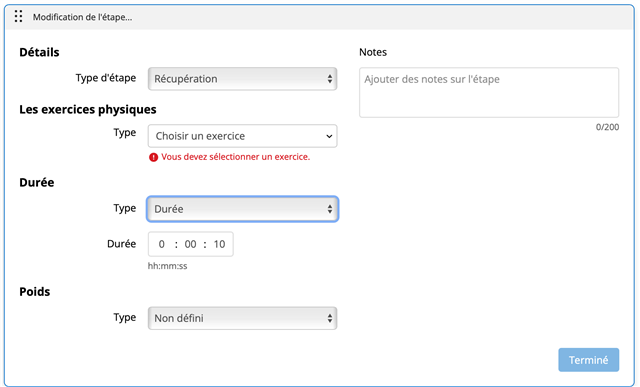Screen dimensions: 640x387
Task: Click the Non défini selector arrows
Action: (329, 318)
